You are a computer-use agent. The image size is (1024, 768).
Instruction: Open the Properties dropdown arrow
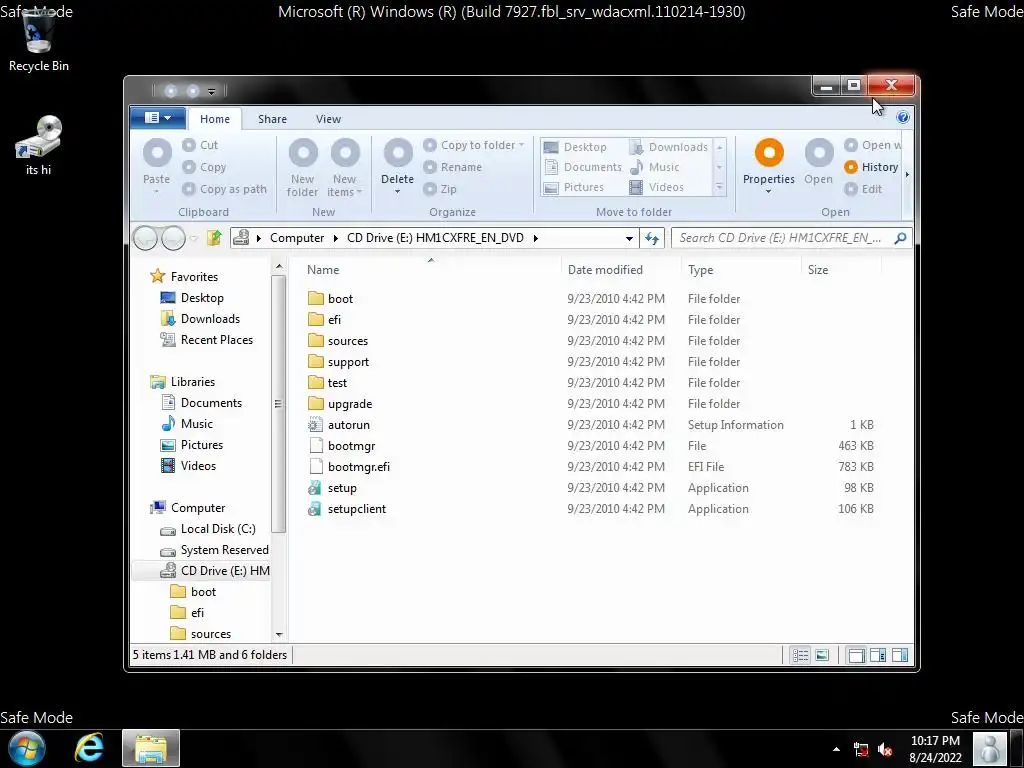pos(769,192)
